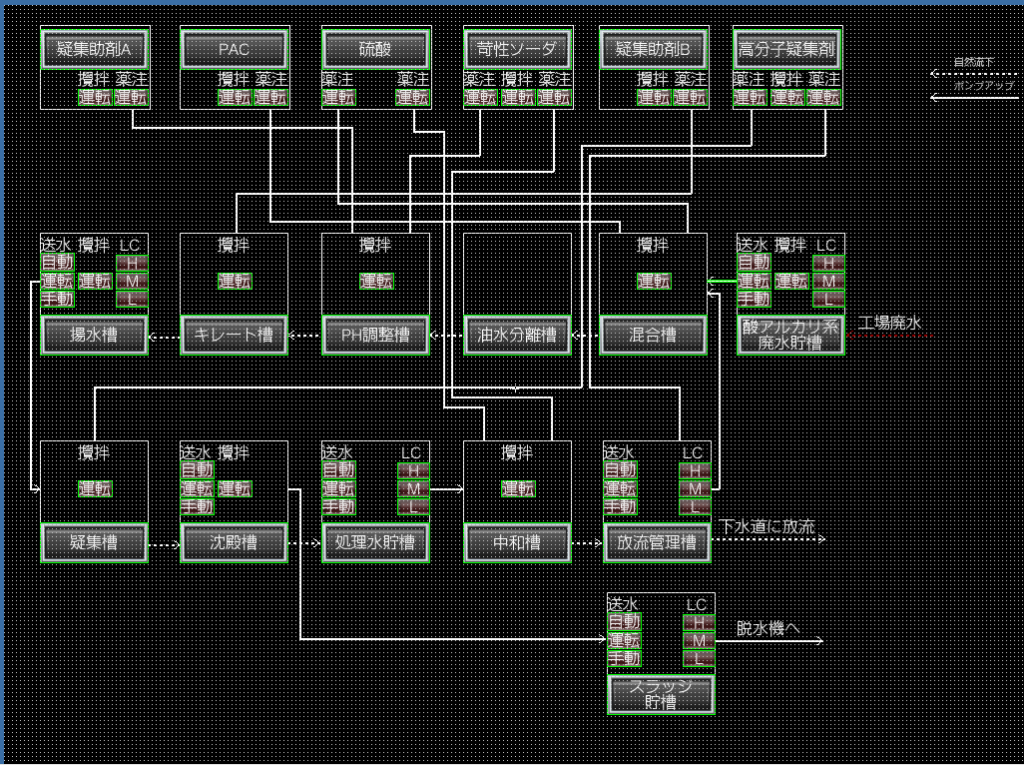Open the 高分子凝集剤 tank button

pos(787,49)
